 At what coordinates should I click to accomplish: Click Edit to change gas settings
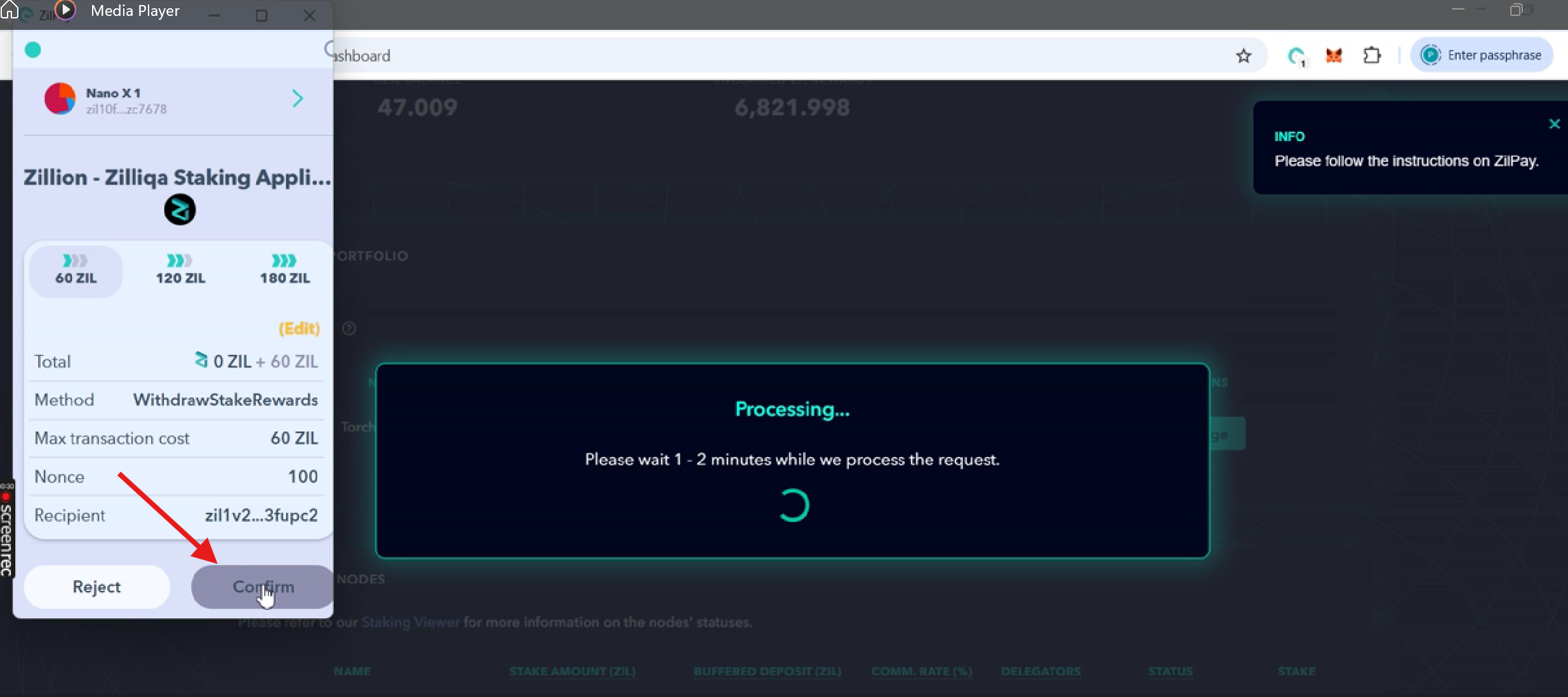coord(299,328)
